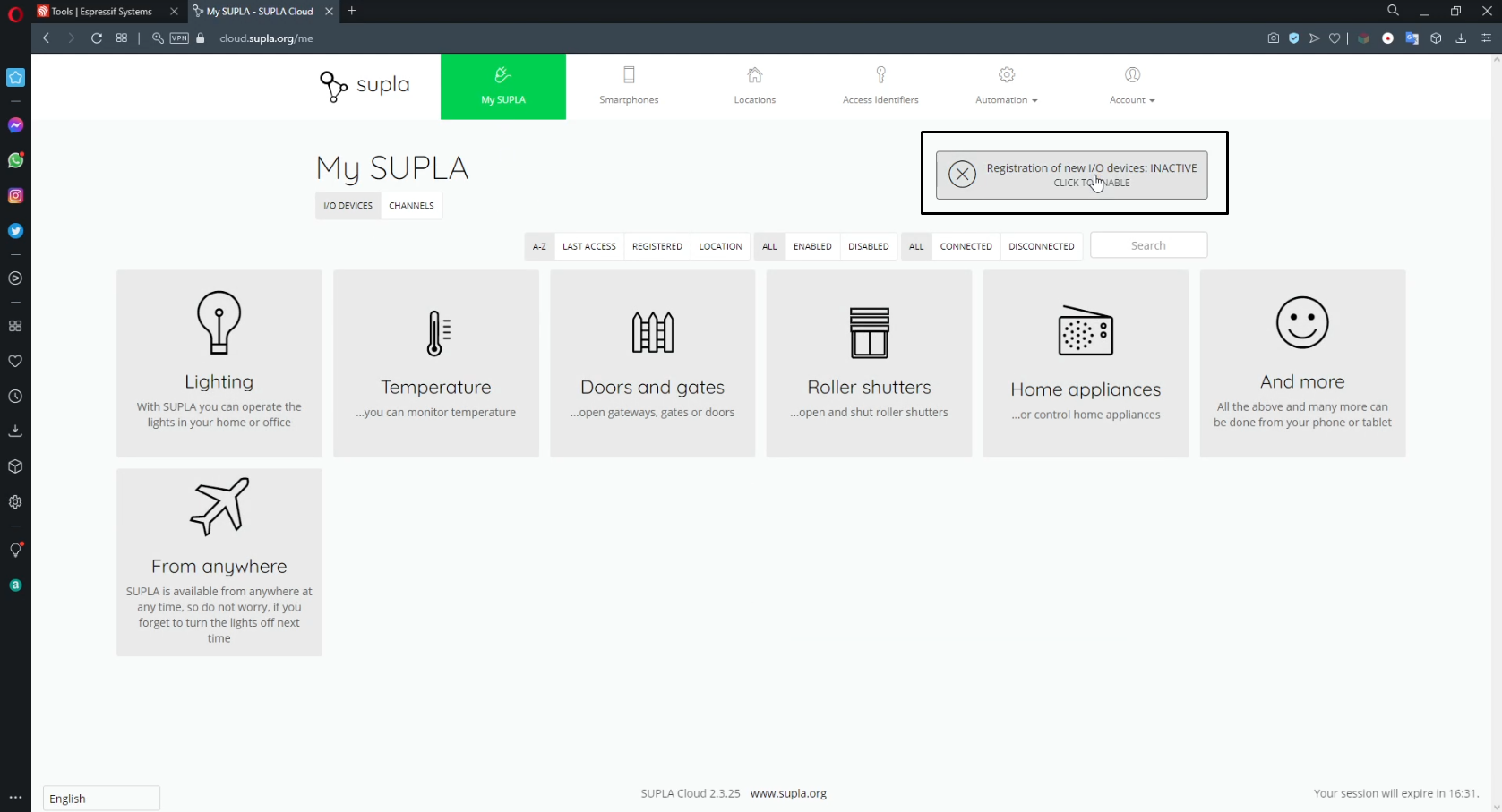Open Settings gear in the Opera sidebar

(x=15, y=502)
